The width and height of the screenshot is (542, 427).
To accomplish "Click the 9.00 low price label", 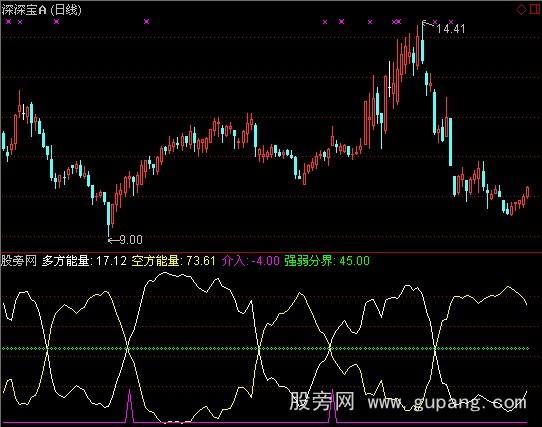I will 131,240.
